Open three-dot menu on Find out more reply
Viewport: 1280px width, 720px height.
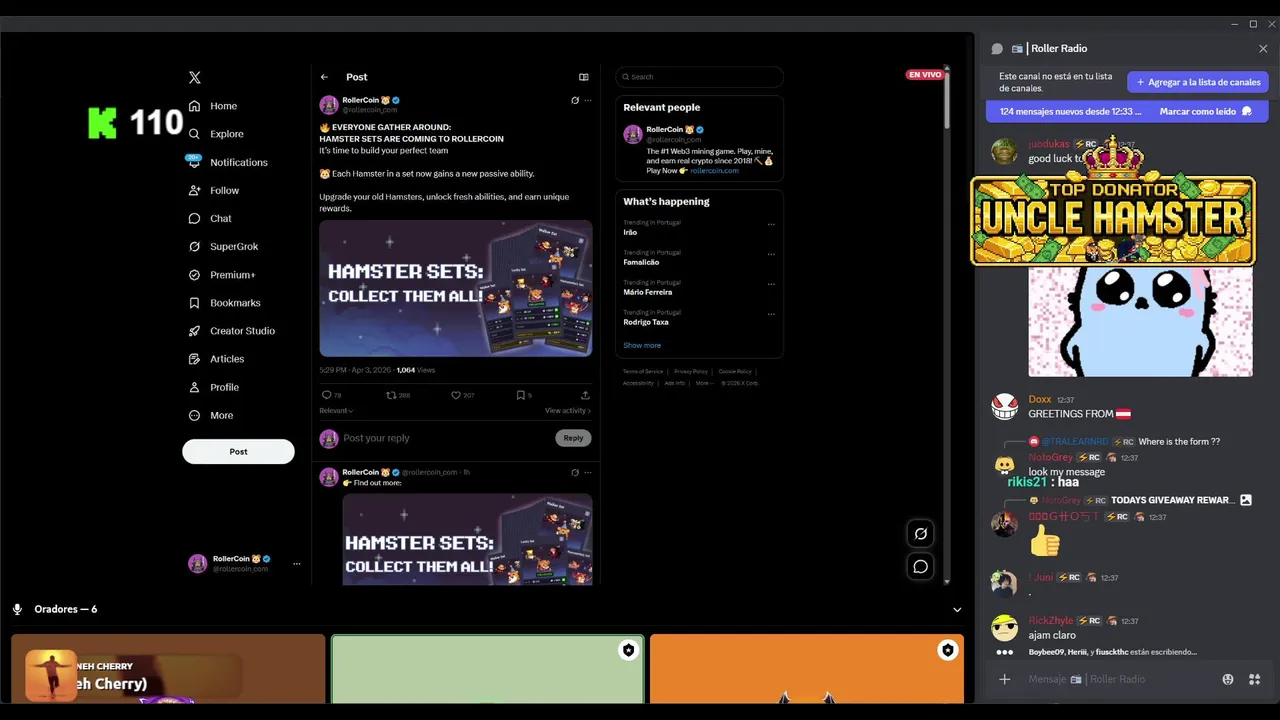588,472
